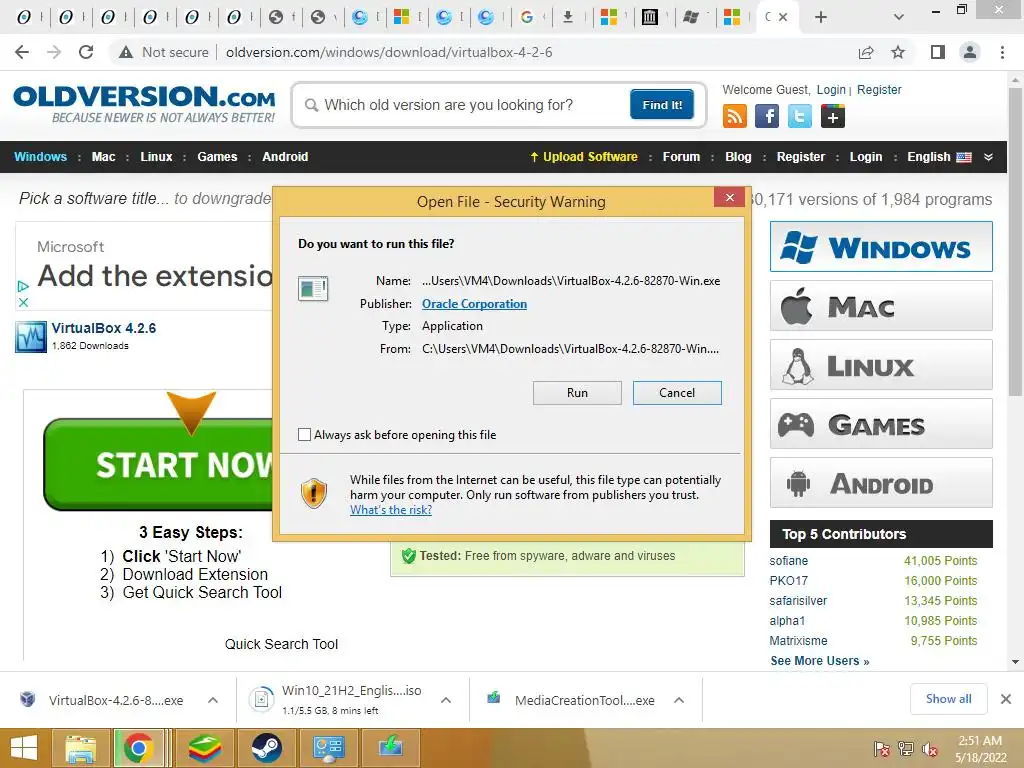Click the Find It! button
1024x768 pixels.
pyautogui.click(x=662, y=104)
